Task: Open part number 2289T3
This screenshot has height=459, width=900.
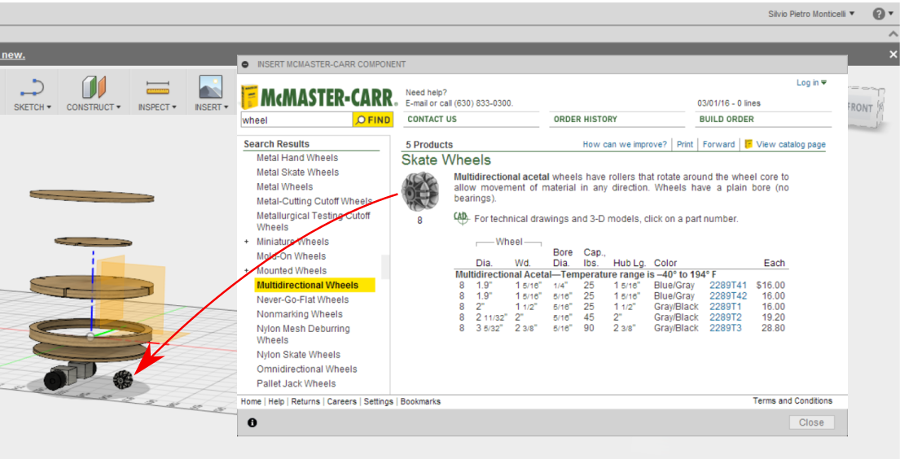Action: [726, 328]
